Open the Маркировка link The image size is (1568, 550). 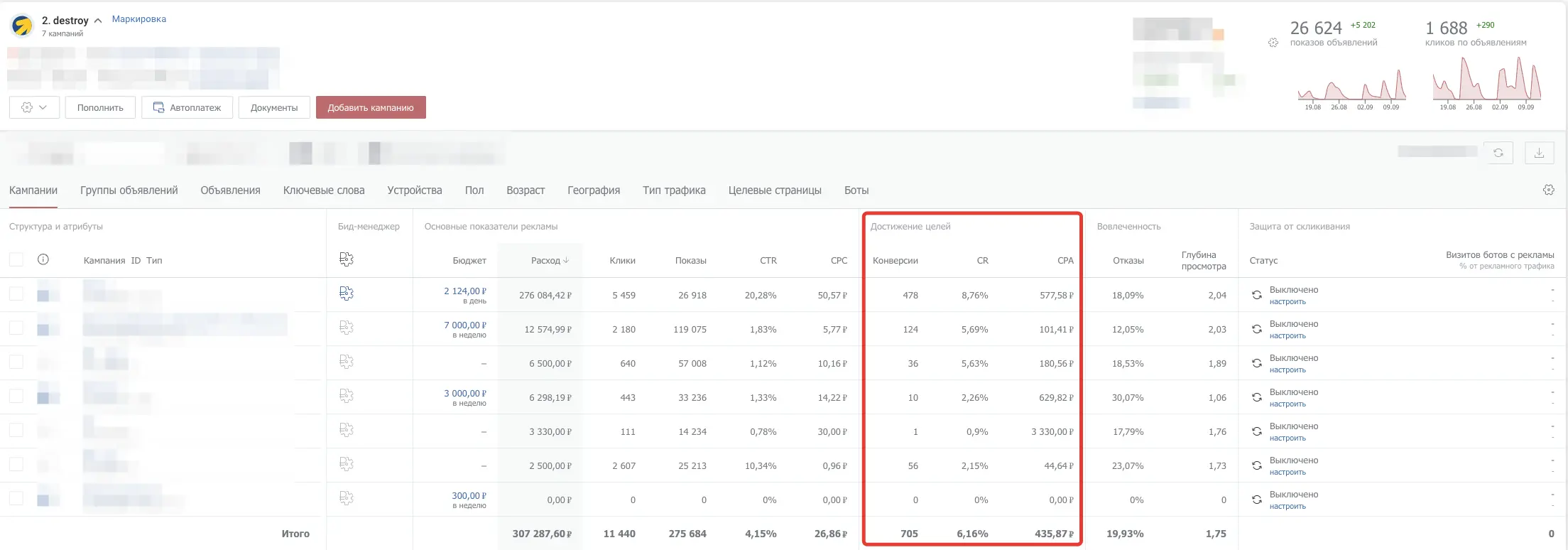(x=139, y=19)
